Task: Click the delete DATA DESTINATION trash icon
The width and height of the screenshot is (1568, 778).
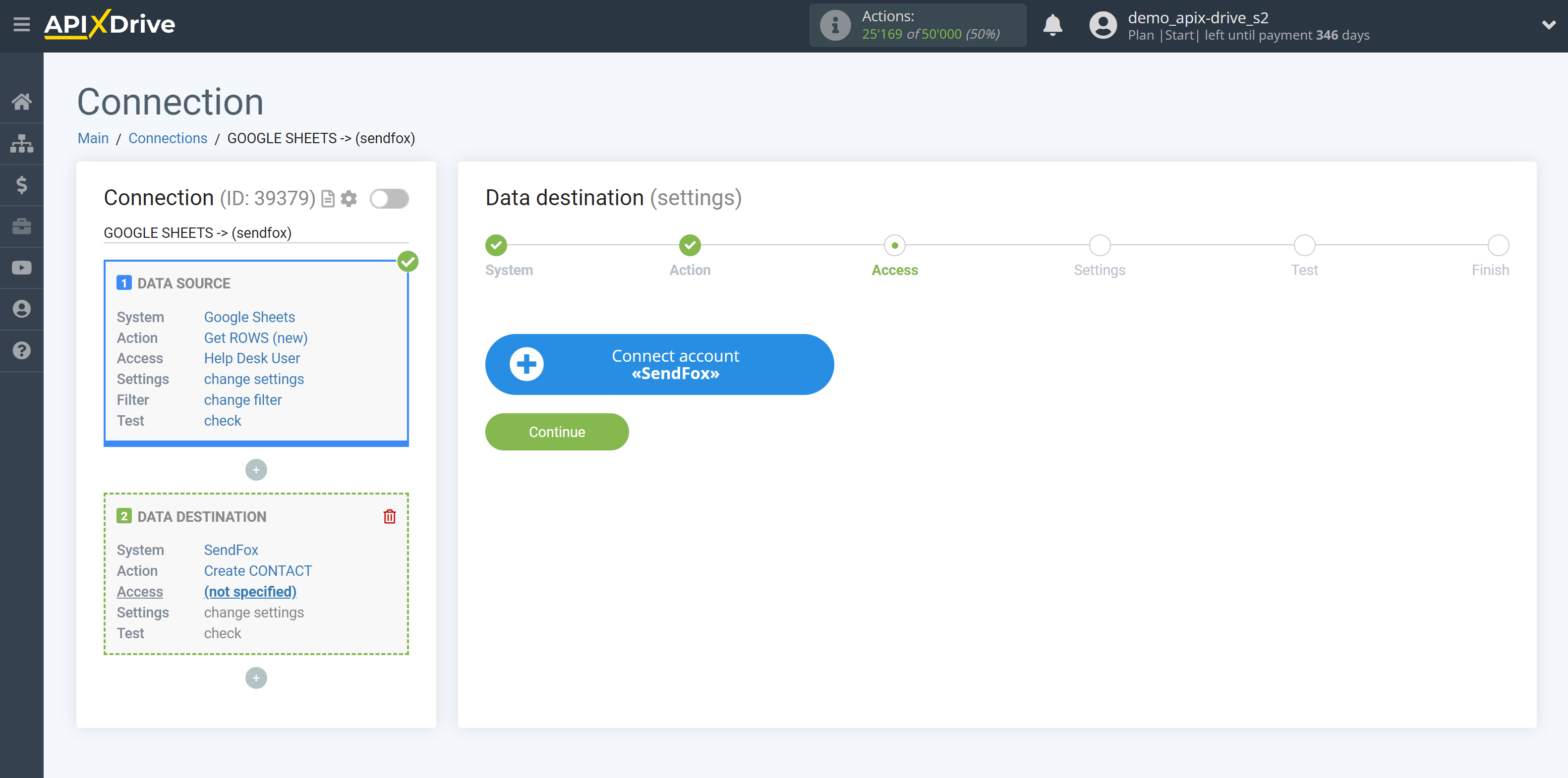Action: (x=390, y=516)
